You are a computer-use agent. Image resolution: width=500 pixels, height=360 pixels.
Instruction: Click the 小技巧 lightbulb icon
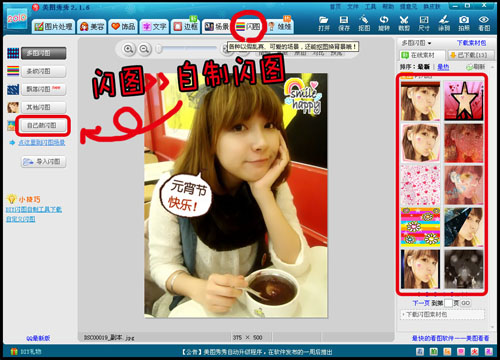(x=11, y=199)
